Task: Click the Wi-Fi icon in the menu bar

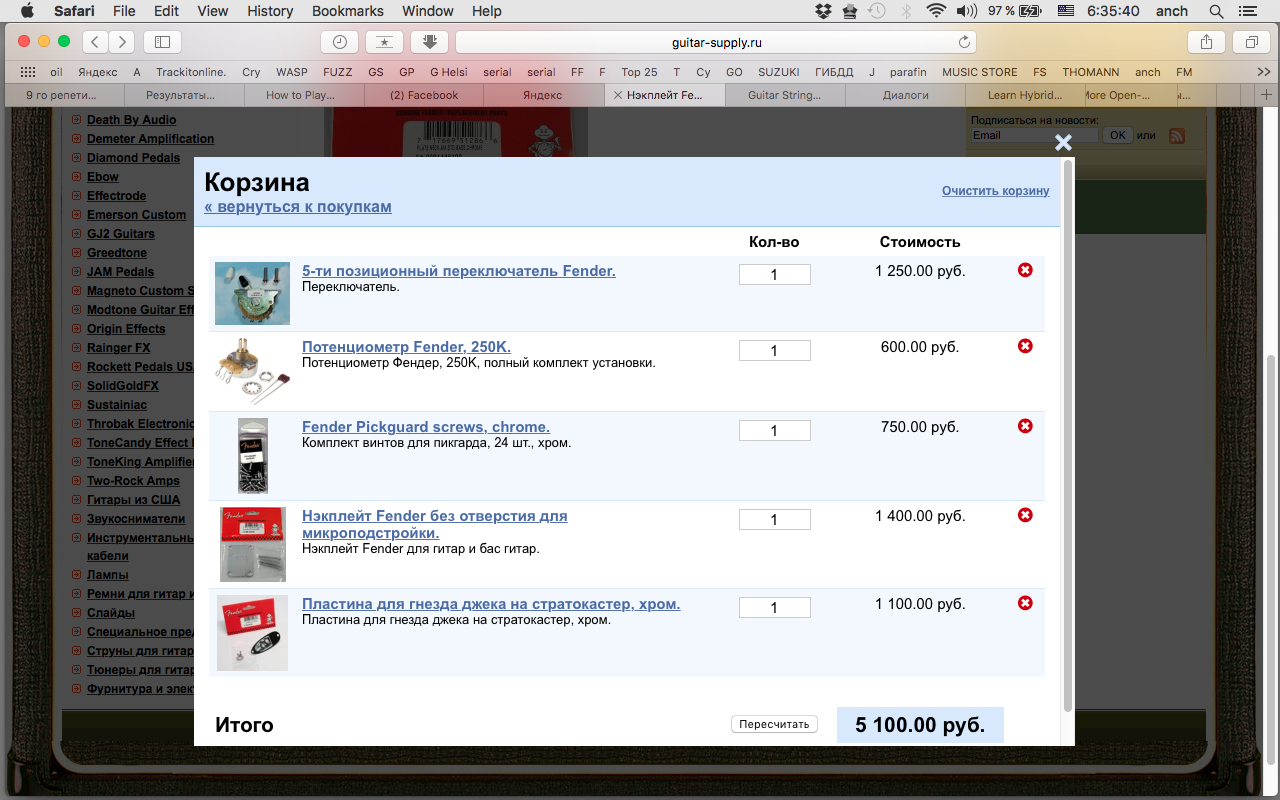Action: point(936,11)
